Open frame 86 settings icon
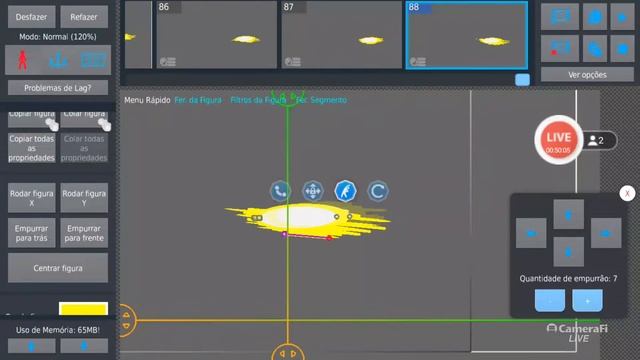 [x=168, y=62]
